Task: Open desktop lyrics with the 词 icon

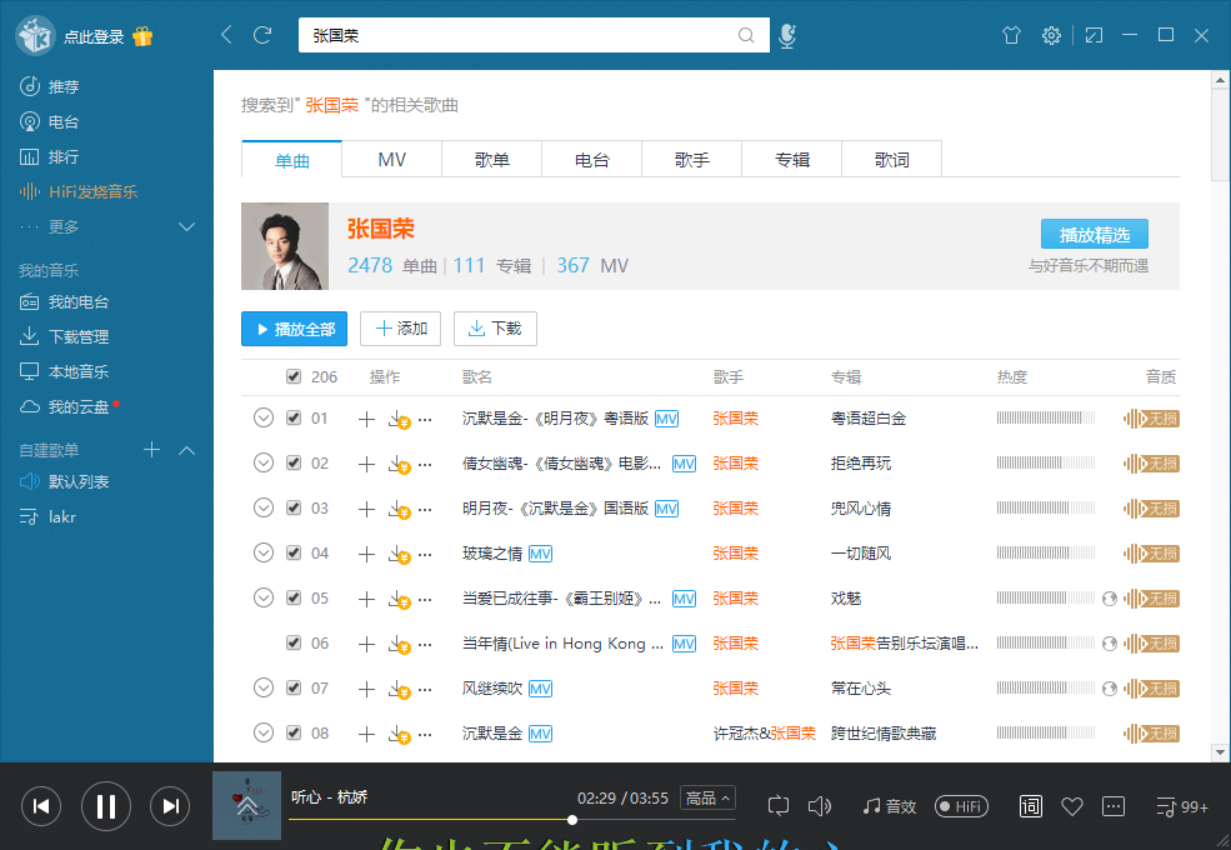Action: point(1030,806)
